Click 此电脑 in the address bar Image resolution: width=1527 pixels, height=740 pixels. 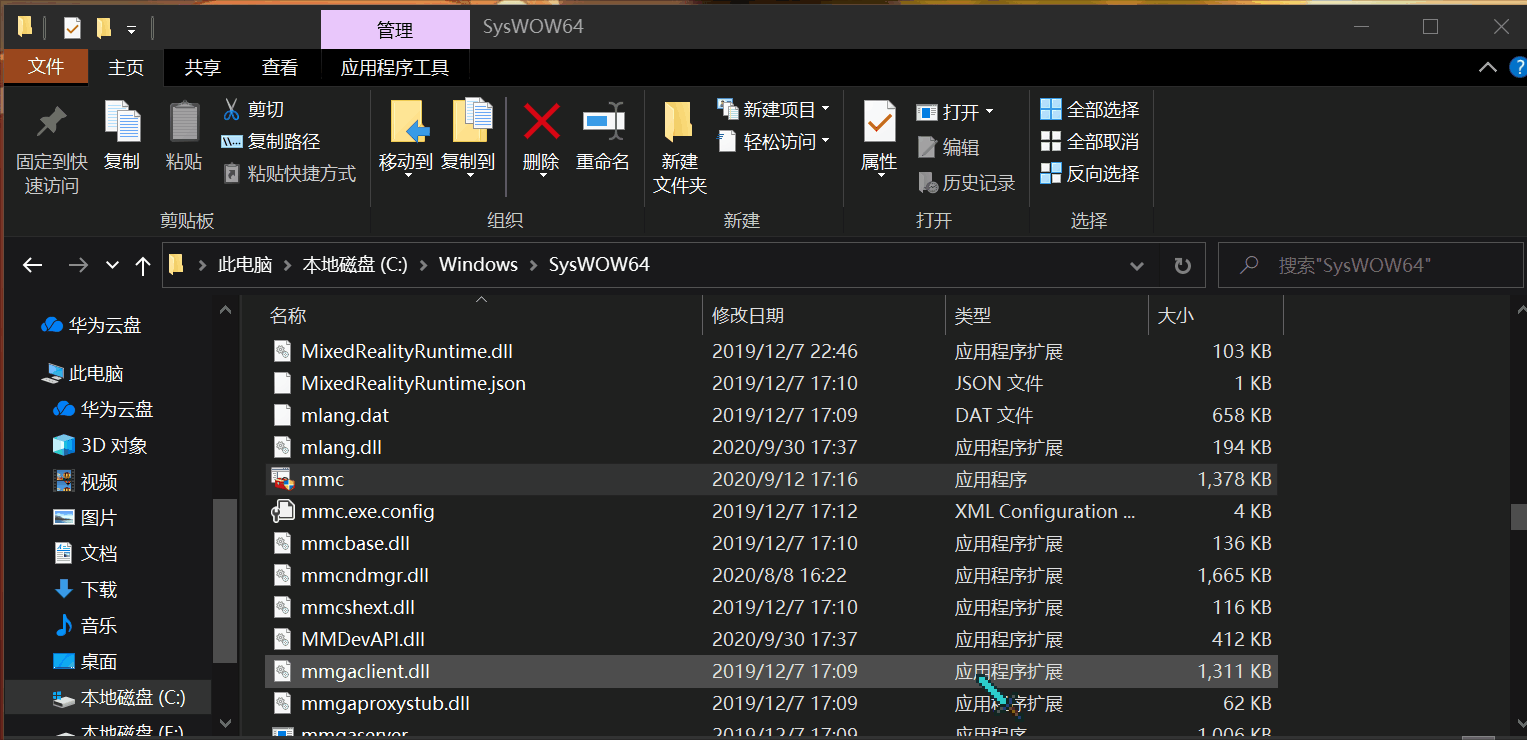(x=245, y=265)
